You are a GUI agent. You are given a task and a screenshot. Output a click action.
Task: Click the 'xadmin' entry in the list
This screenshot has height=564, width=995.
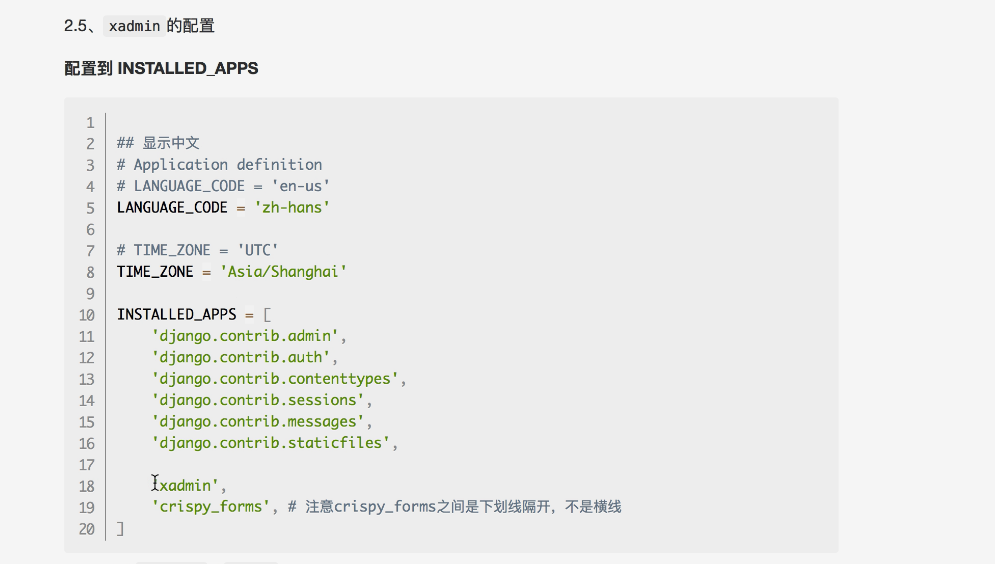point(188,486)
